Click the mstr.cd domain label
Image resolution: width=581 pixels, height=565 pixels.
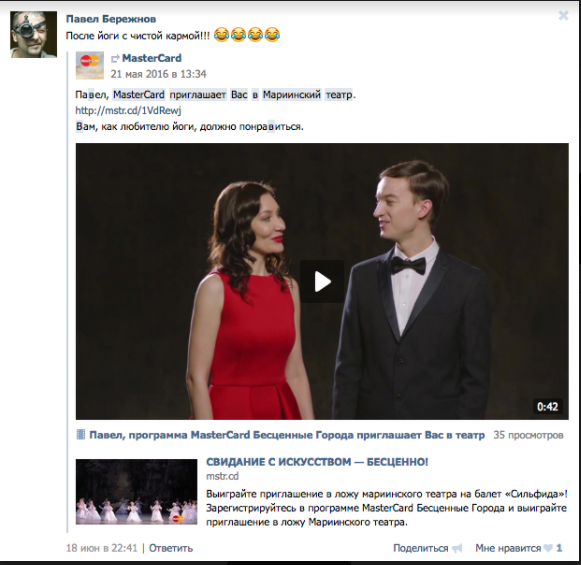pyautogui.click(x=222, y=476)
